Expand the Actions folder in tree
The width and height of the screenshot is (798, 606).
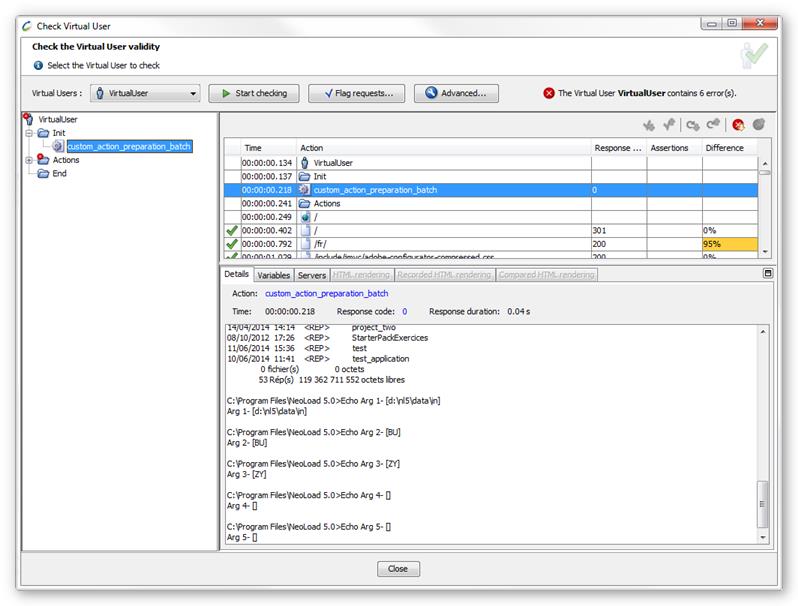(28, 160)
